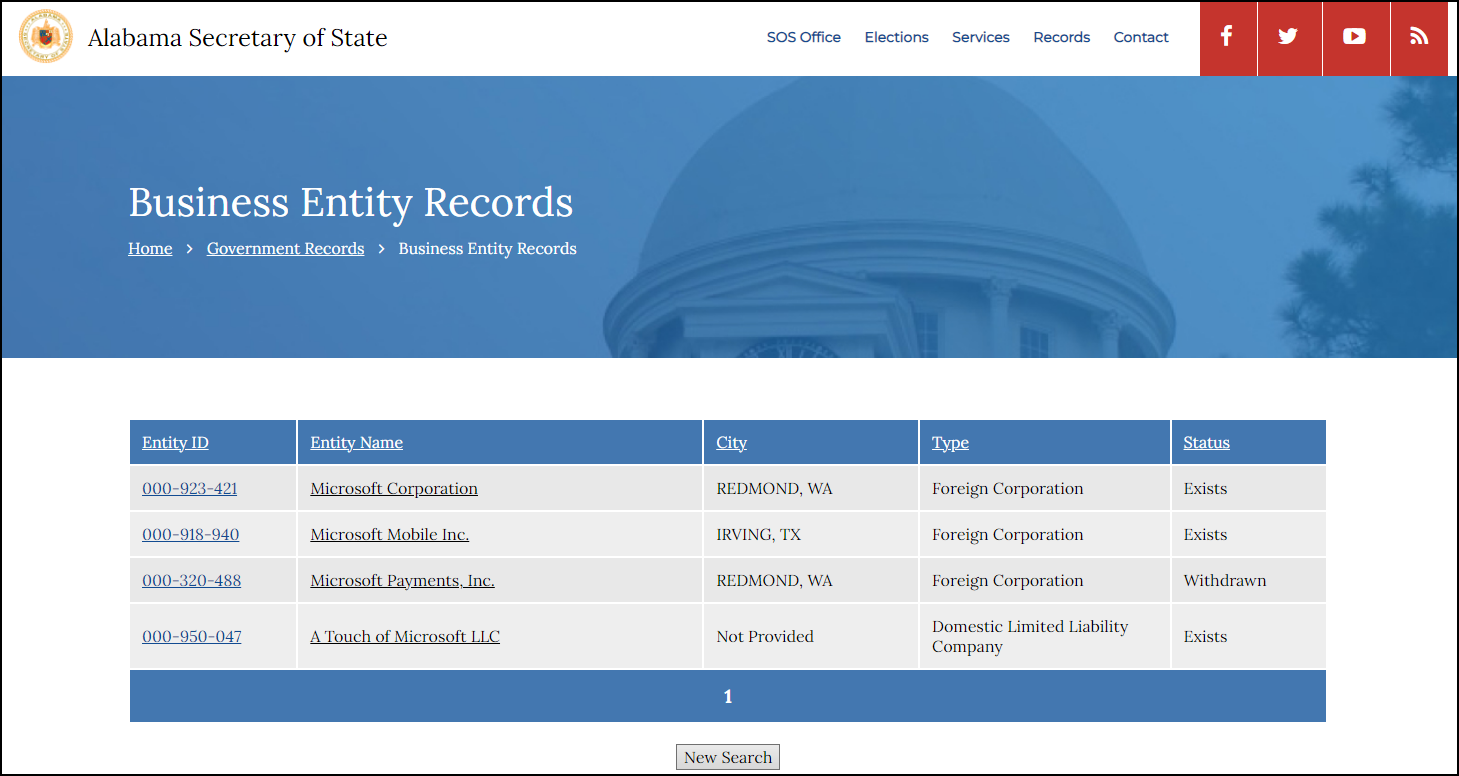
Task: Open the Microsoft Corporation entity record
Action: click(394, 489)
